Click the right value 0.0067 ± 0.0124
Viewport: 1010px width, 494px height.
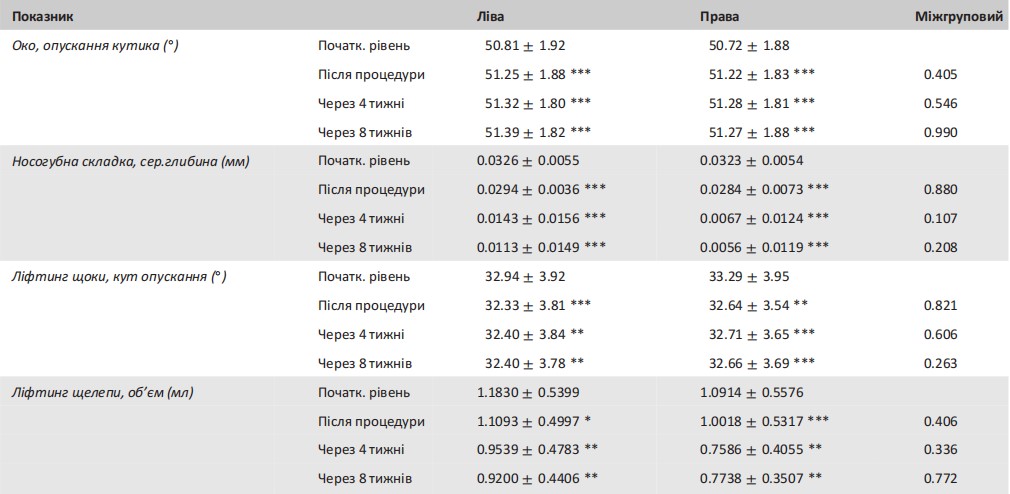(755, 219)
